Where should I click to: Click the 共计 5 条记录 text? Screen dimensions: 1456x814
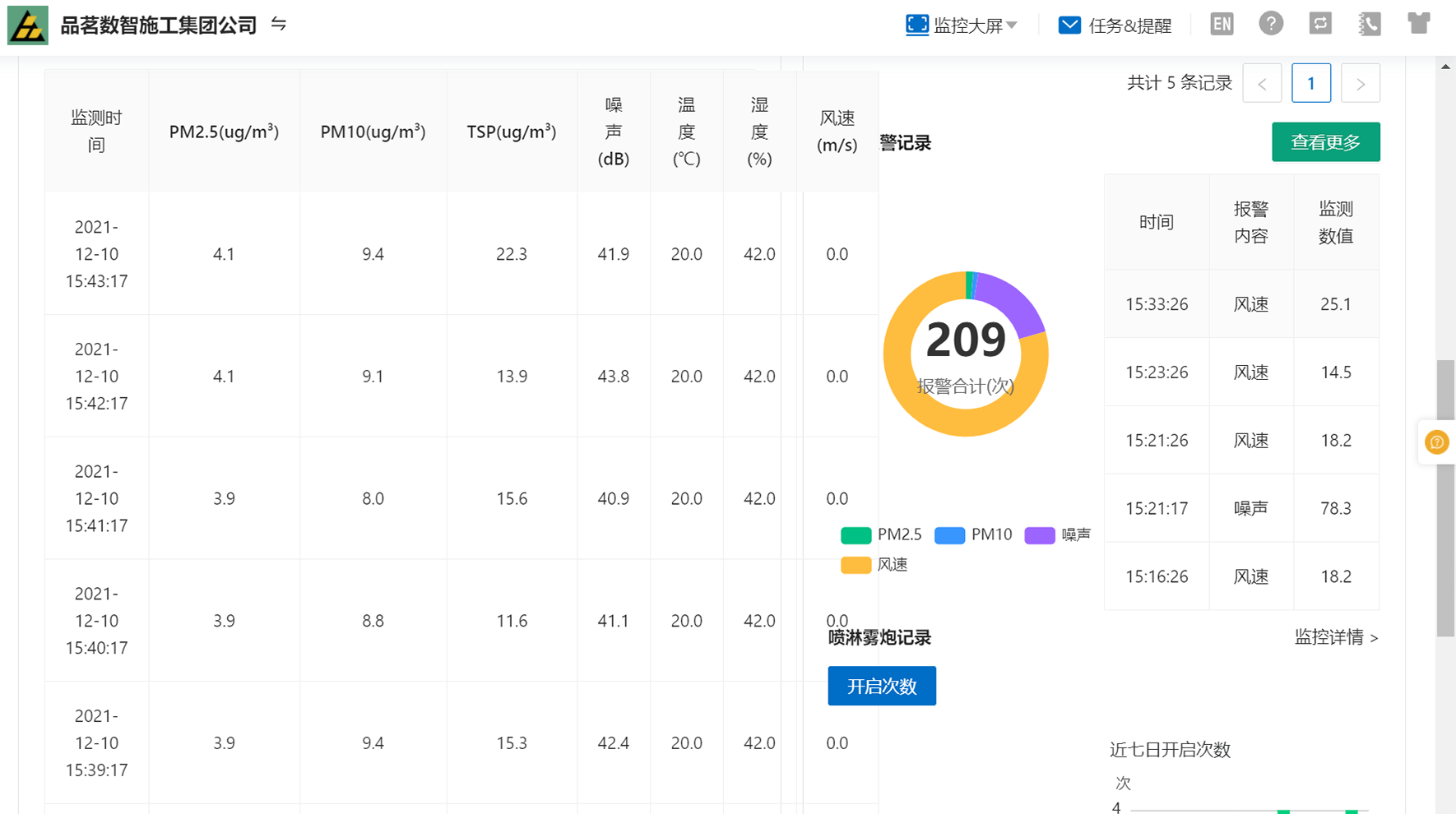click(1179, 83)
